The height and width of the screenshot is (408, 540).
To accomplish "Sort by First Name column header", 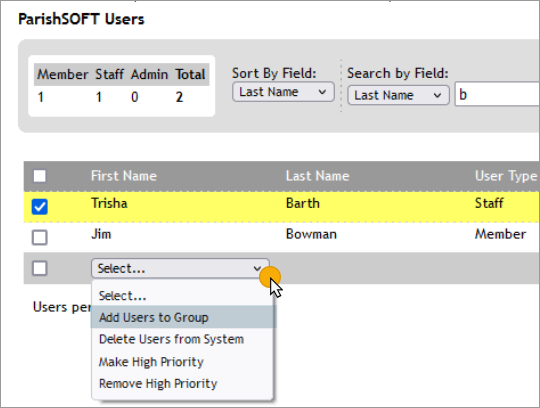I will tap(124, 176).
